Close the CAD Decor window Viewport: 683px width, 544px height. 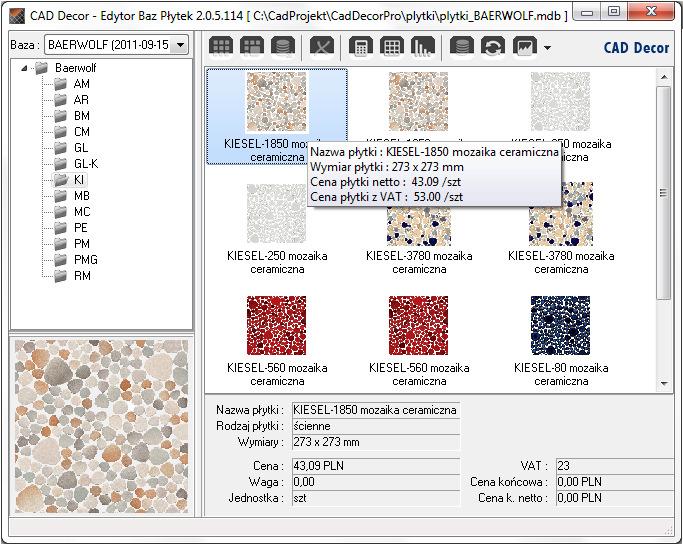point(652,12)
